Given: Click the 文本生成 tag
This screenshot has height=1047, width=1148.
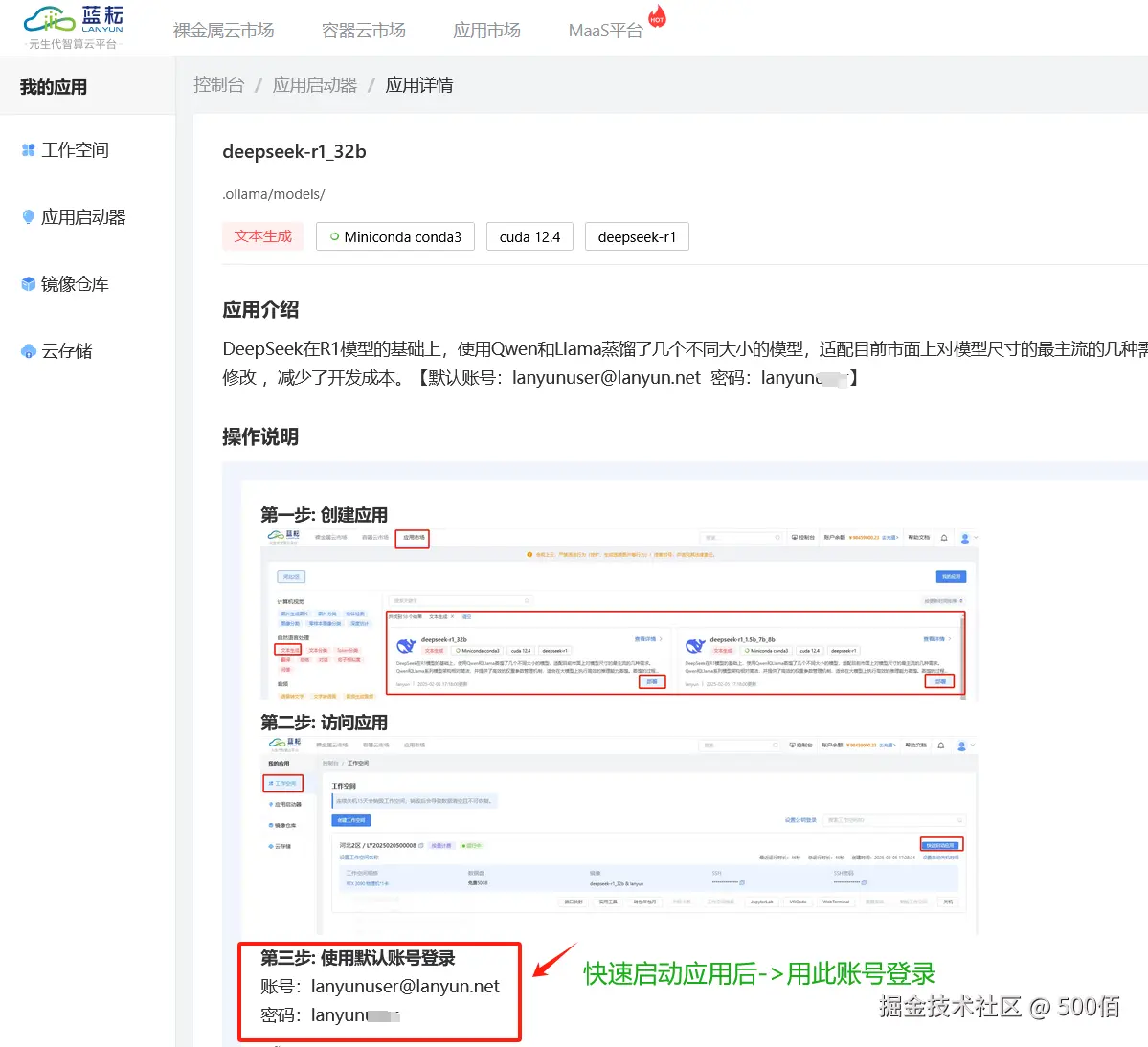Looking at the screenshot, I should click(x=263, y=236).
